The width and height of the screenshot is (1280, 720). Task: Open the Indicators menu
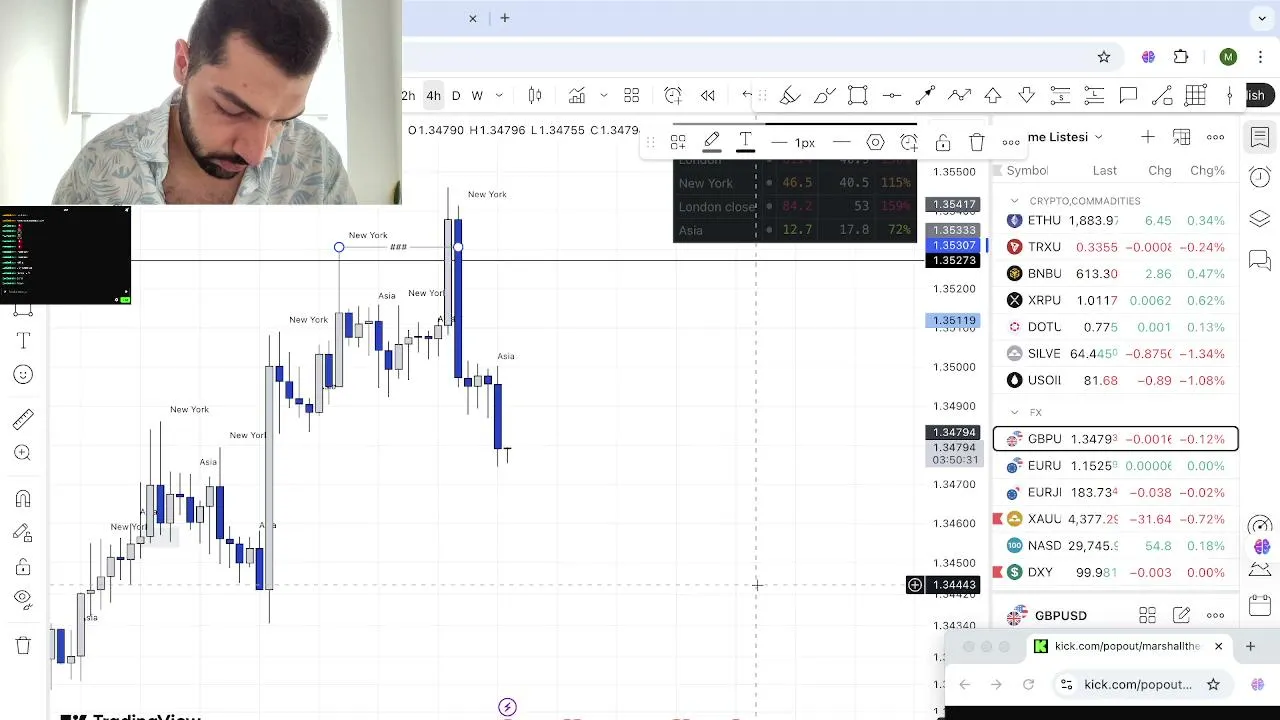click(x=577, y=96)
